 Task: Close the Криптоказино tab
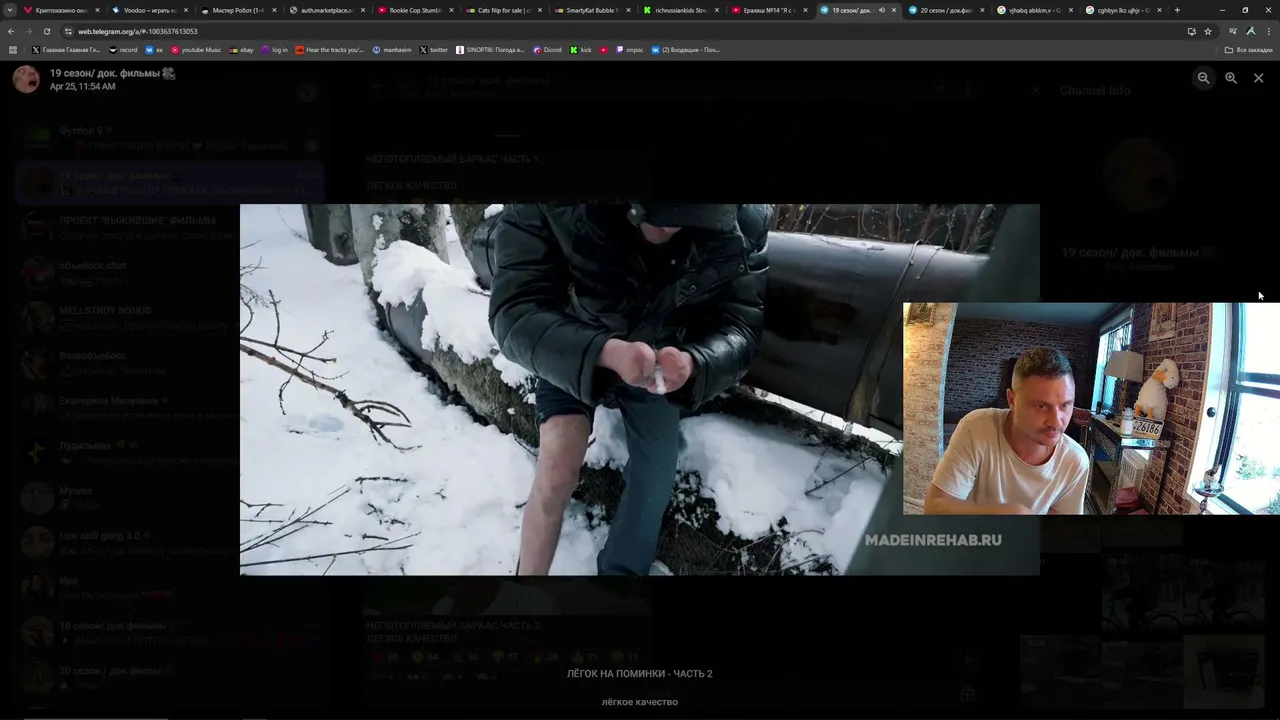click(97, 10)
